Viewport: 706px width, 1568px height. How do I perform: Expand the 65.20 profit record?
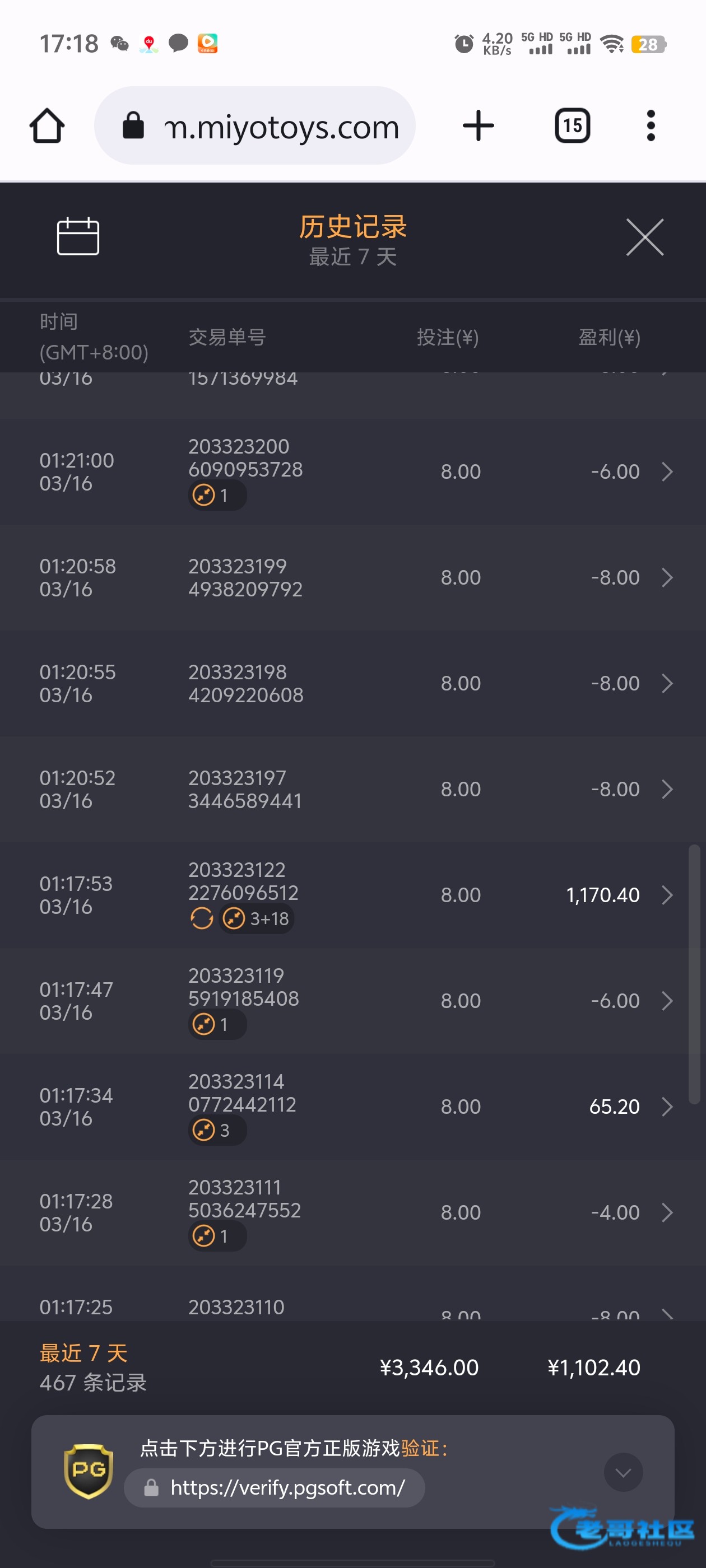667,1107
